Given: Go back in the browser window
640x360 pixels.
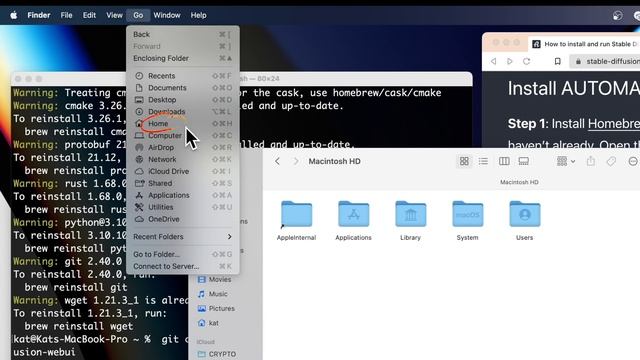Looking at the screenshot, I should (493, 61).
